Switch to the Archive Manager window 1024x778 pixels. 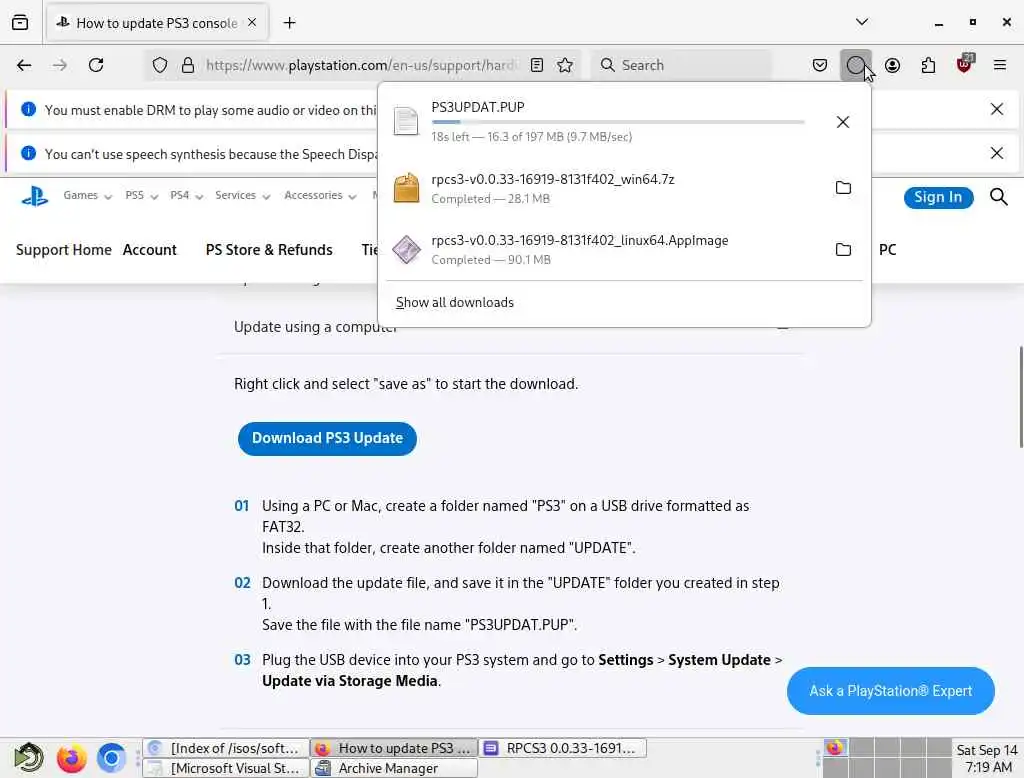point(394,768)
